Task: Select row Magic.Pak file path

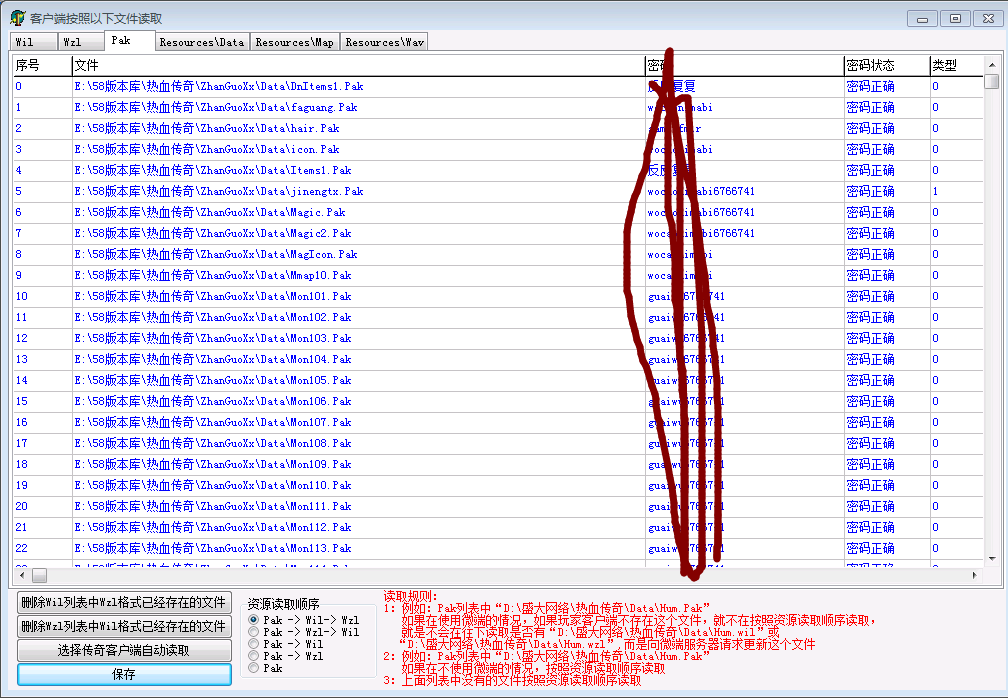Action: (210, 212)
